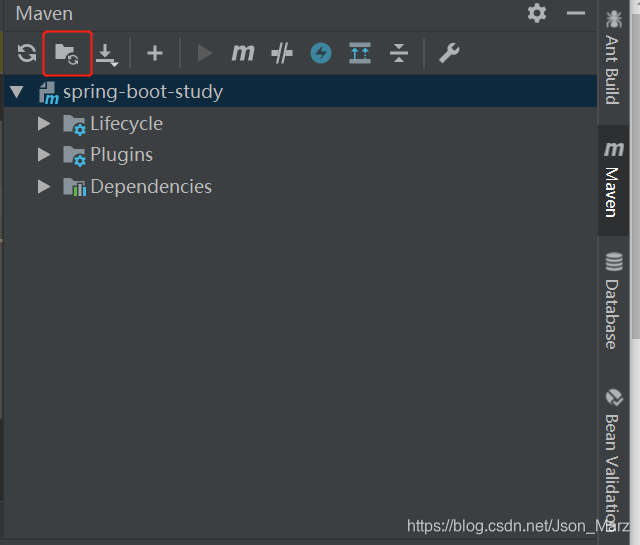This screenshot has height=545, width=640.
Task: Expand the Lifecycle node
Action: (44, 123)
